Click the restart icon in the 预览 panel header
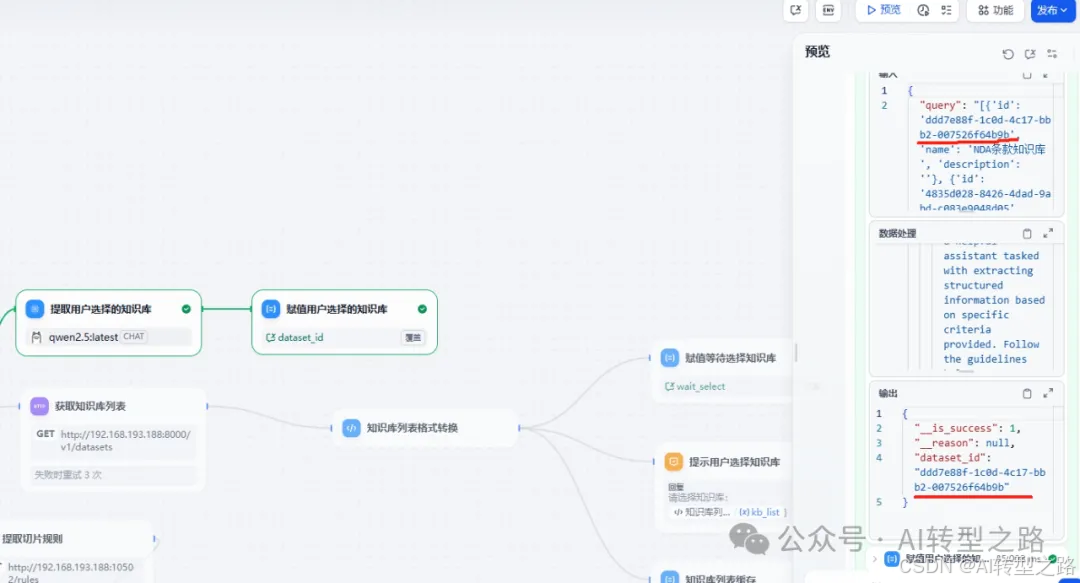The height and width of the screenshot is (583, 1080). (1008, 54)
